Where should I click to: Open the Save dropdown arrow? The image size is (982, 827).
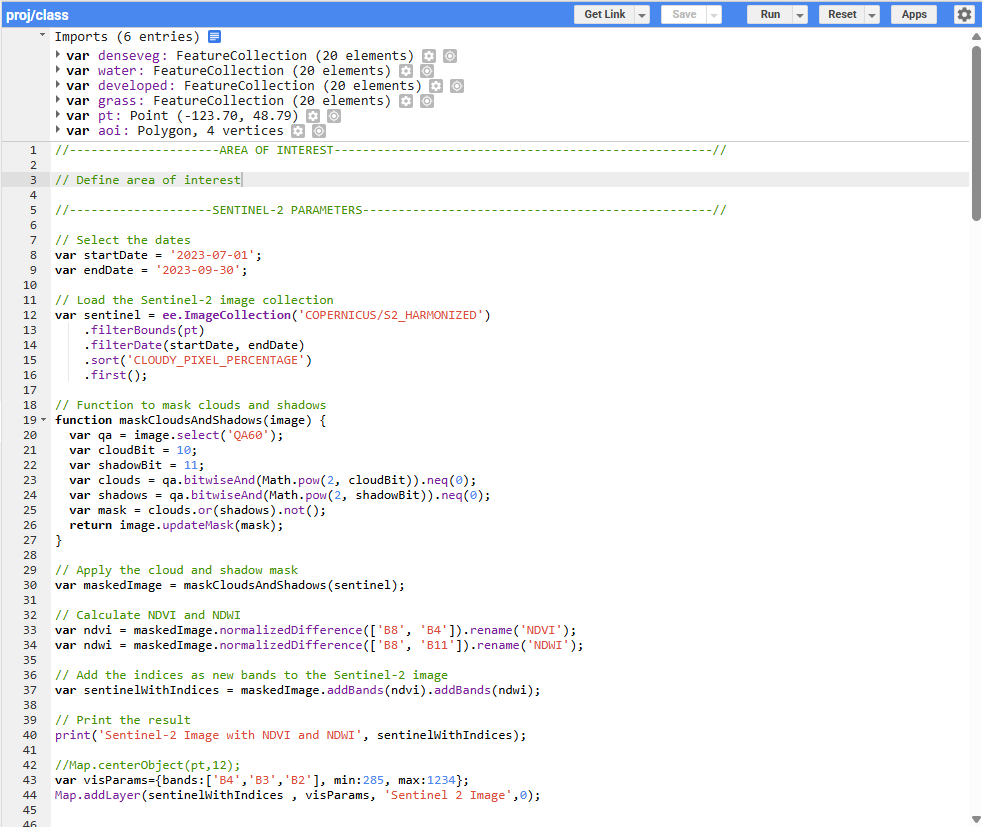point(714,14)
